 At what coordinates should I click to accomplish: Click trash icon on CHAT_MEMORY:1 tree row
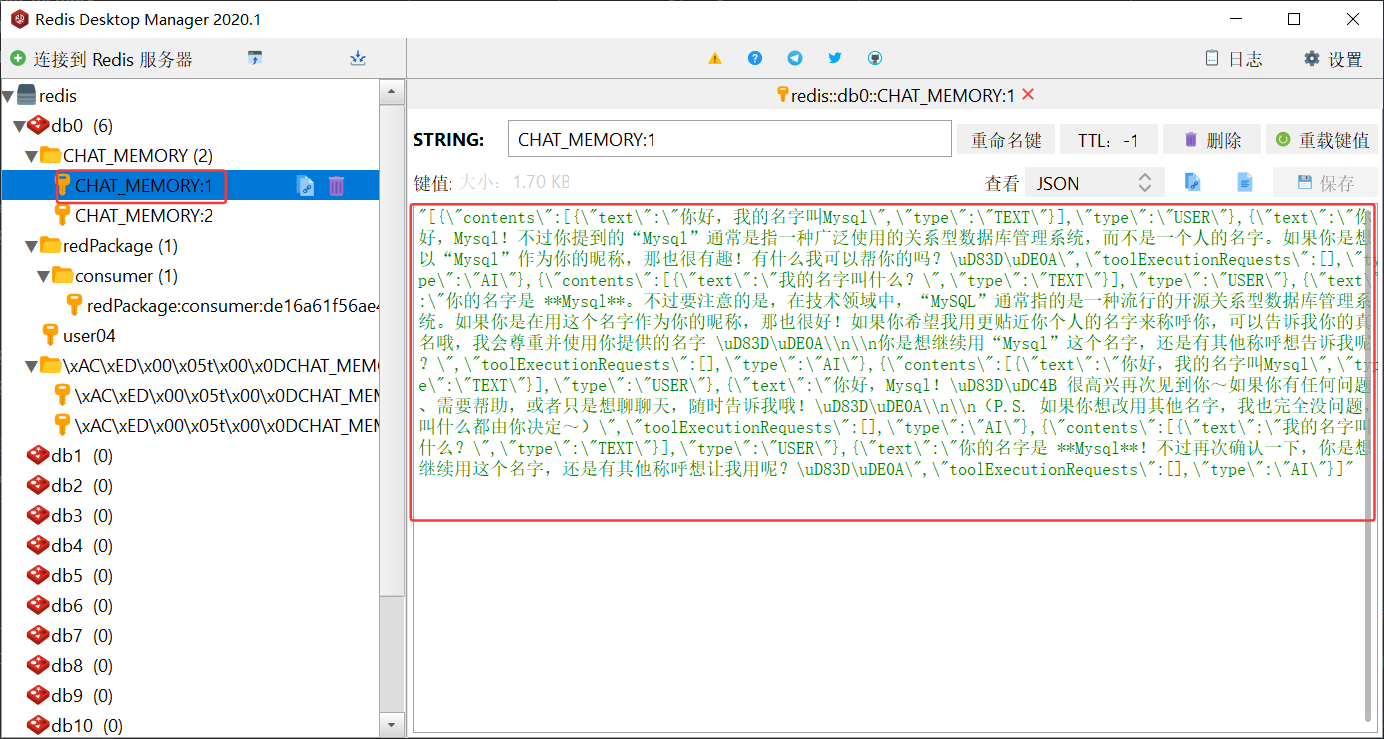click(x=337, y=185)
